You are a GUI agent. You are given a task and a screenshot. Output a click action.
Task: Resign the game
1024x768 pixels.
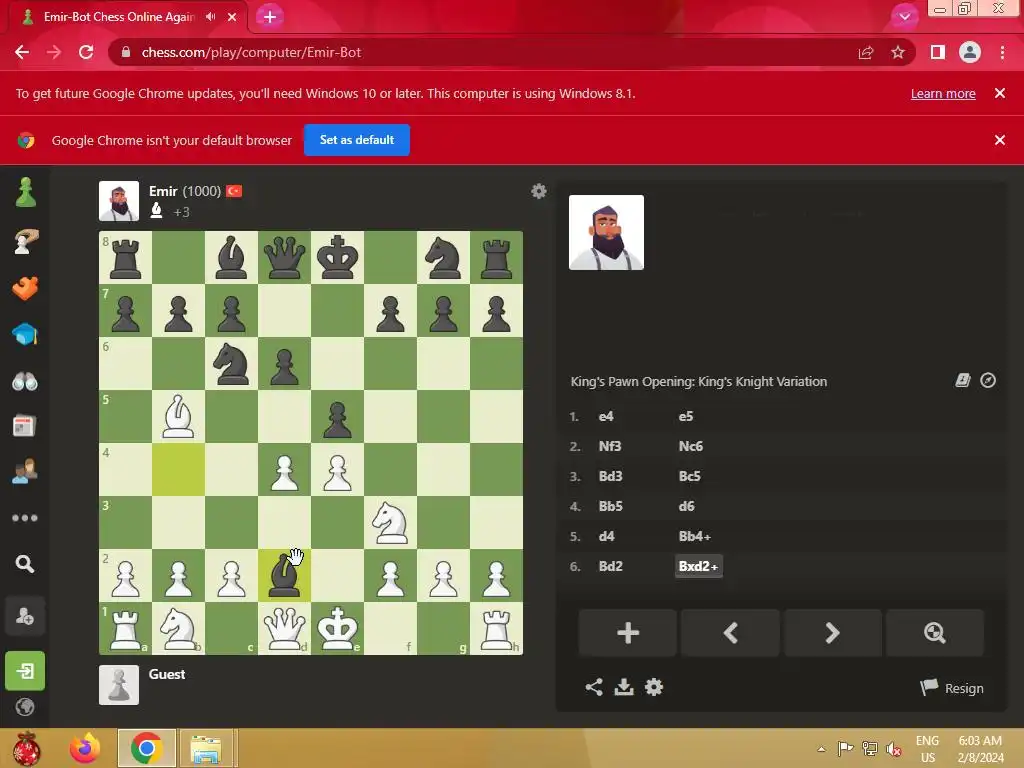pyautogui.click(x=952, y=688)
